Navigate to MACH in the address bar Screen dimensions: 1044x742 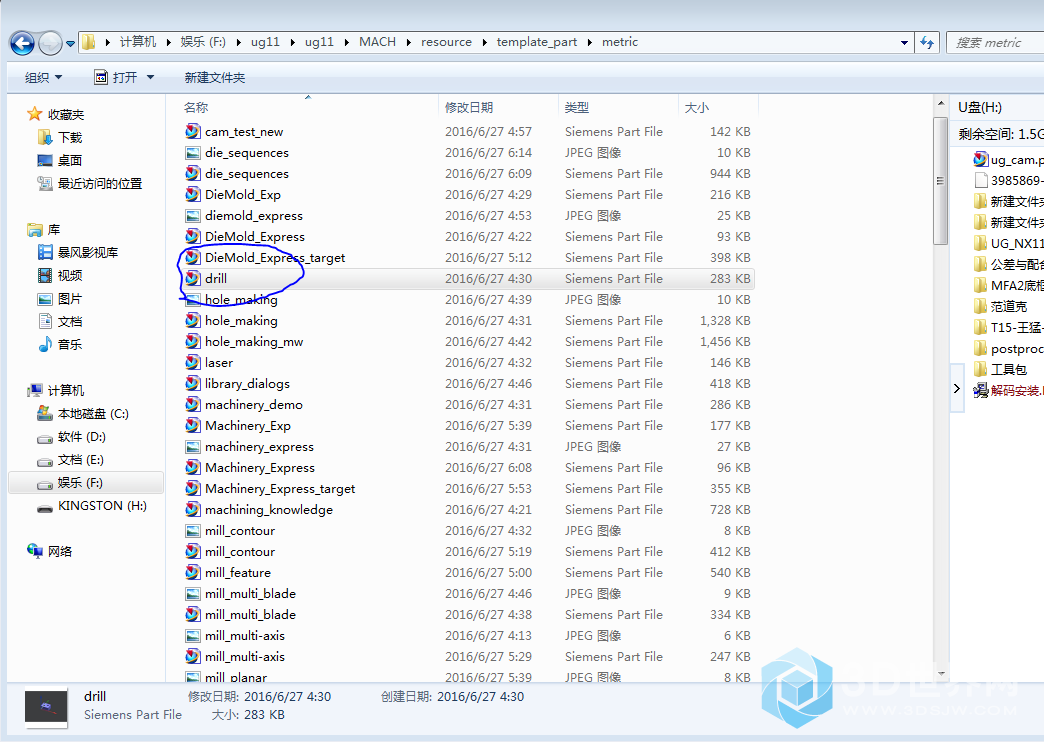click(378, 42)
